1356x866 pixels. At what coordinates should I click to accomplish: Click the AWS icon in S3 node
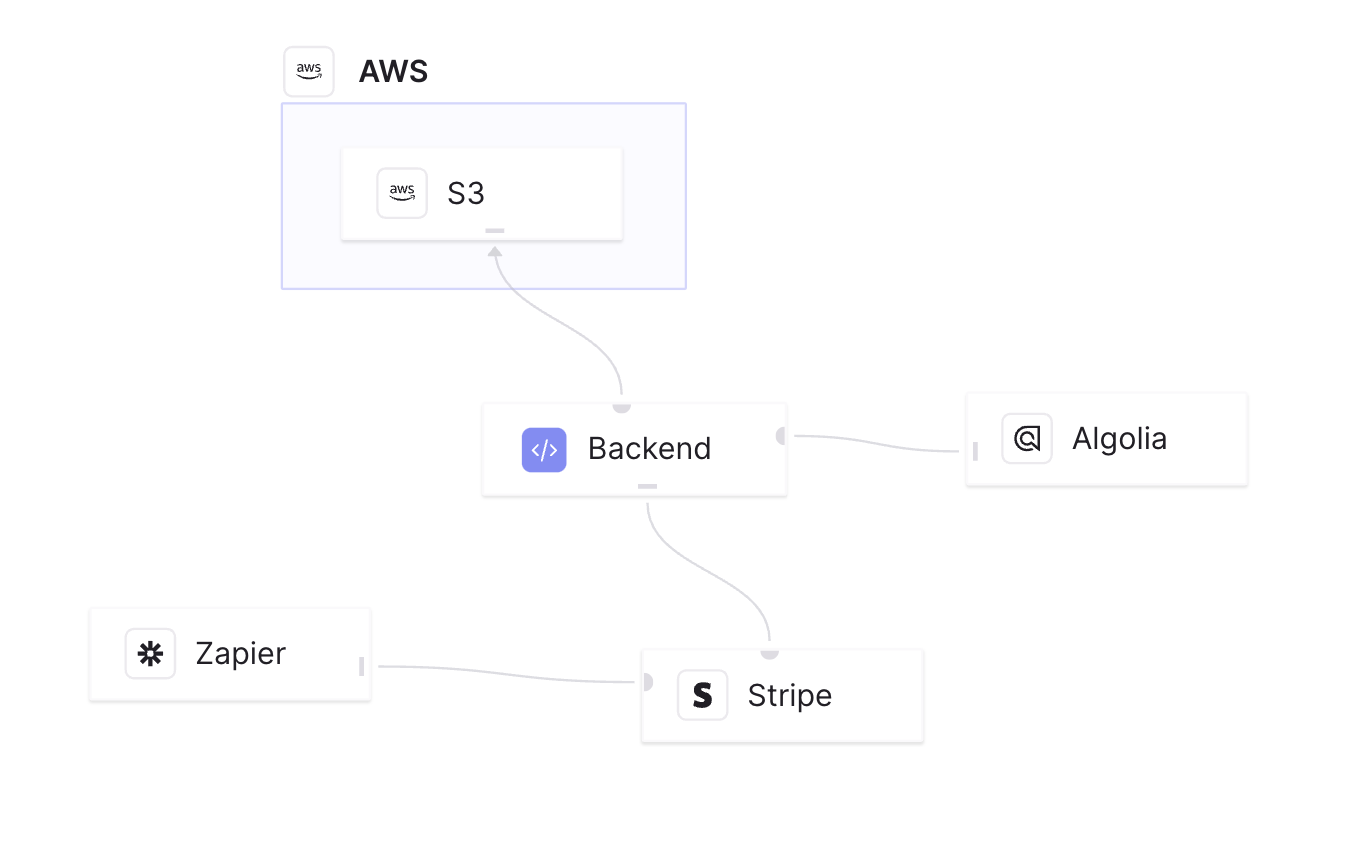[x=402, y=192]
